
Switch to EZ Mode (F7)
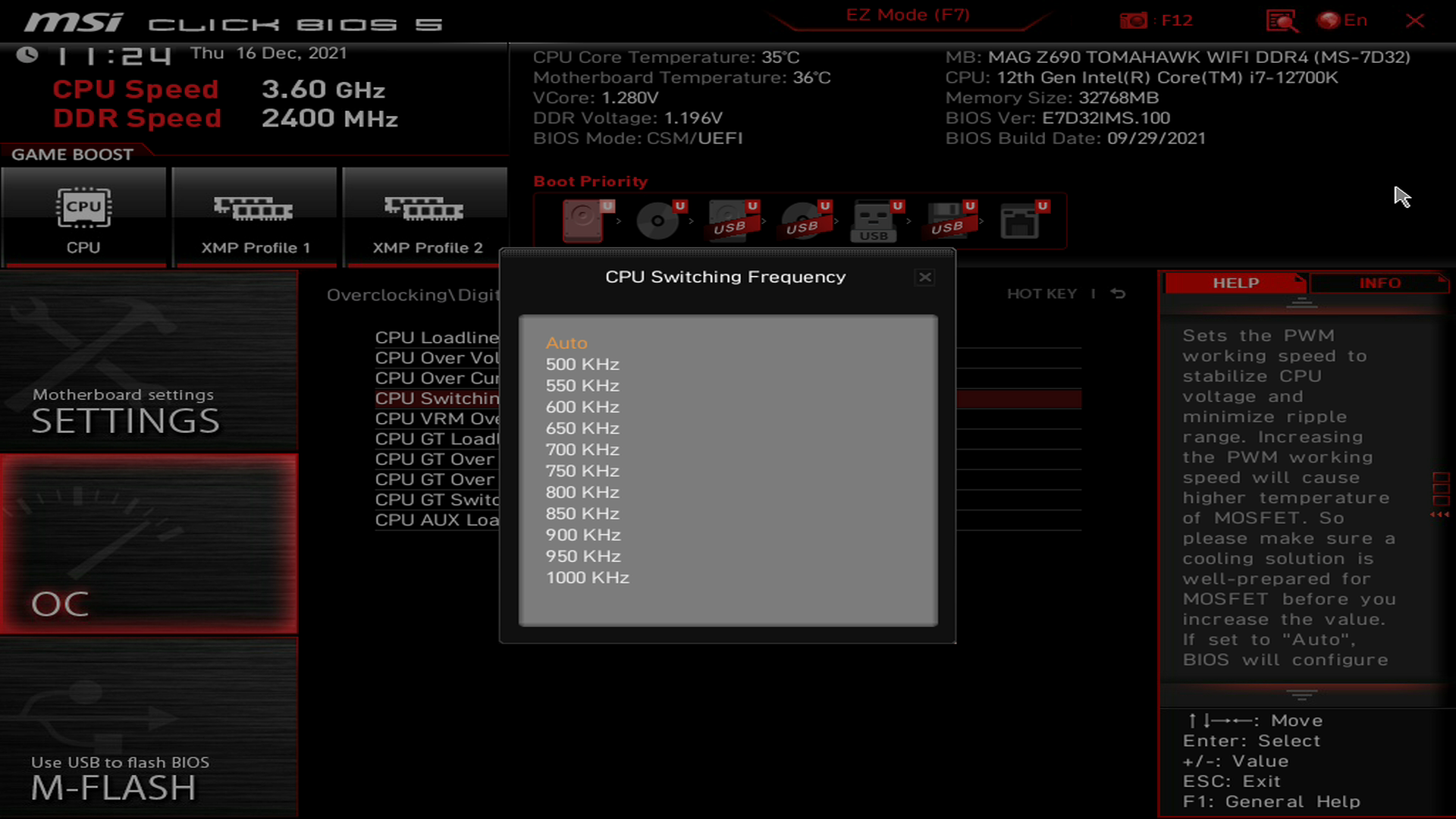[908, 15]
